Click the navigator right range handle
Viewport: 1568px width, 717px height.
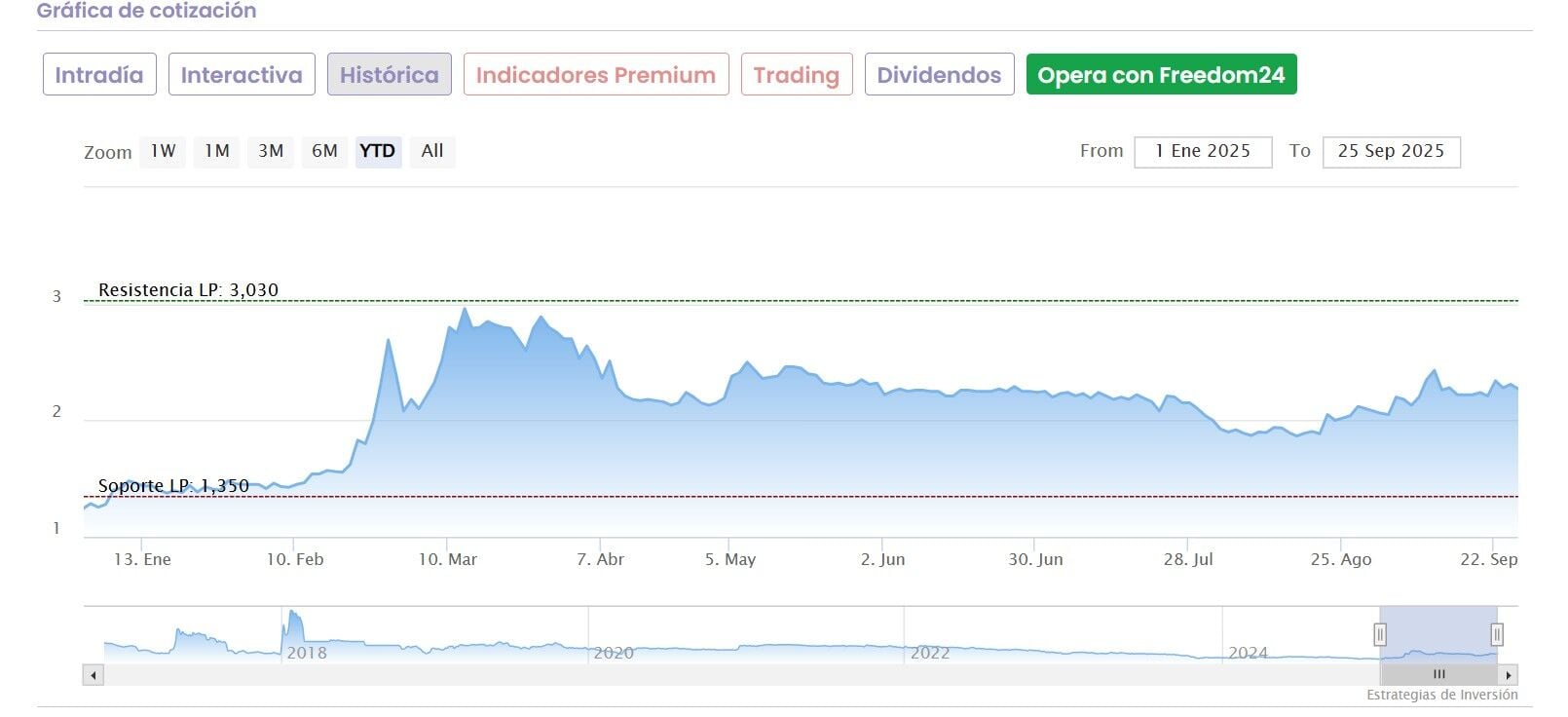click(x=1497, y=635)
